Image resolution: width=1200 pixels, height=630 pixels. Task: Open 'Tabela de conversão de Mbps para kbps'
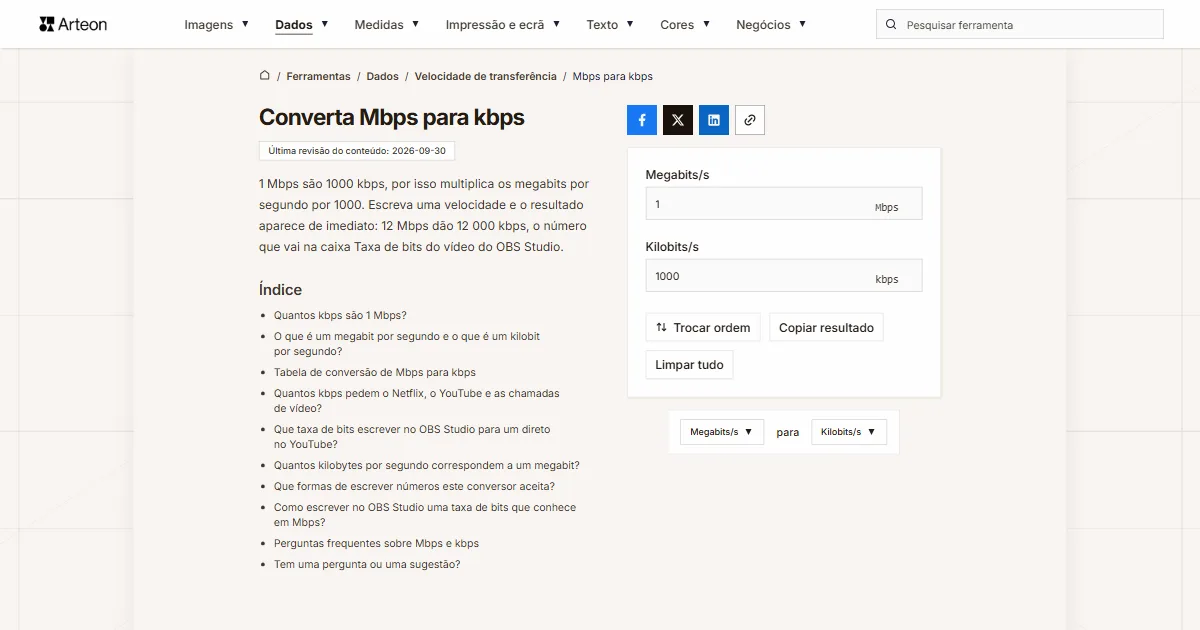tap(375, 372)
